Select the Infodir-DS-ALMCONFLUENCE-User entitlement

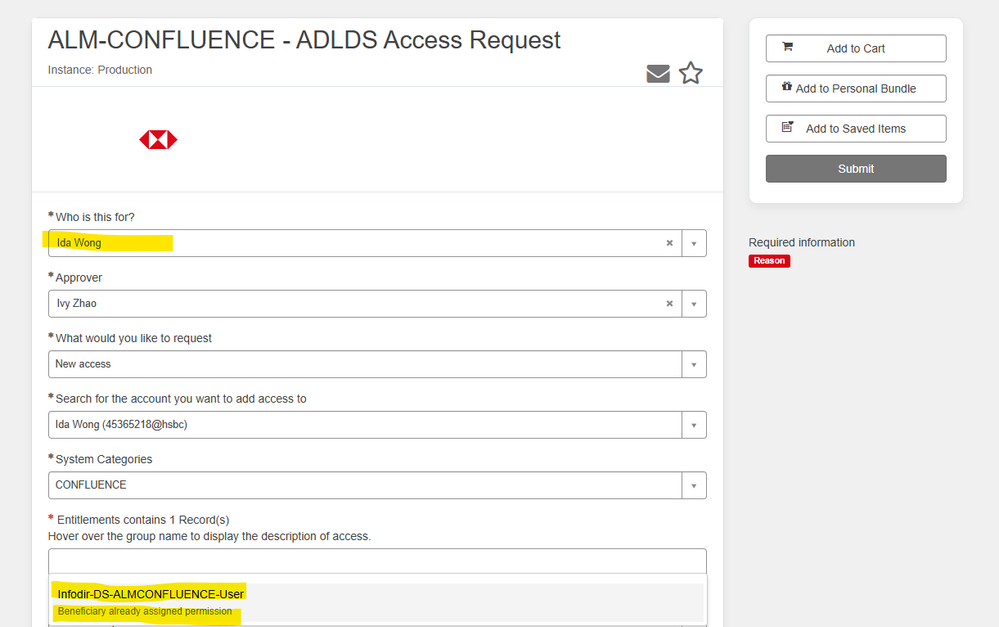[377, 602]
